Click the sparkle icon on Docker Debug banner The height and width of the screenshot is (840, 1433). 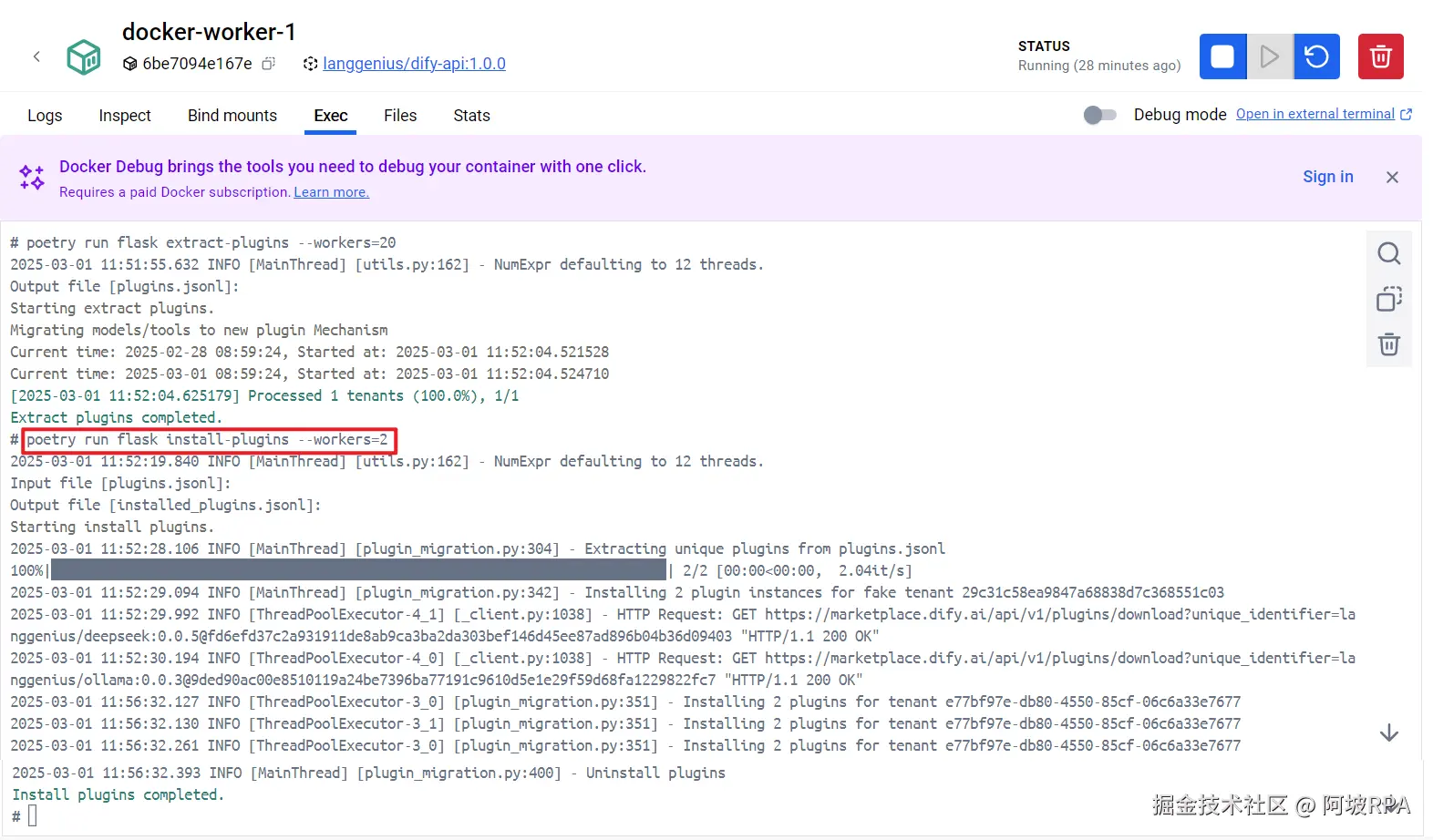click(x=32, y=178)
